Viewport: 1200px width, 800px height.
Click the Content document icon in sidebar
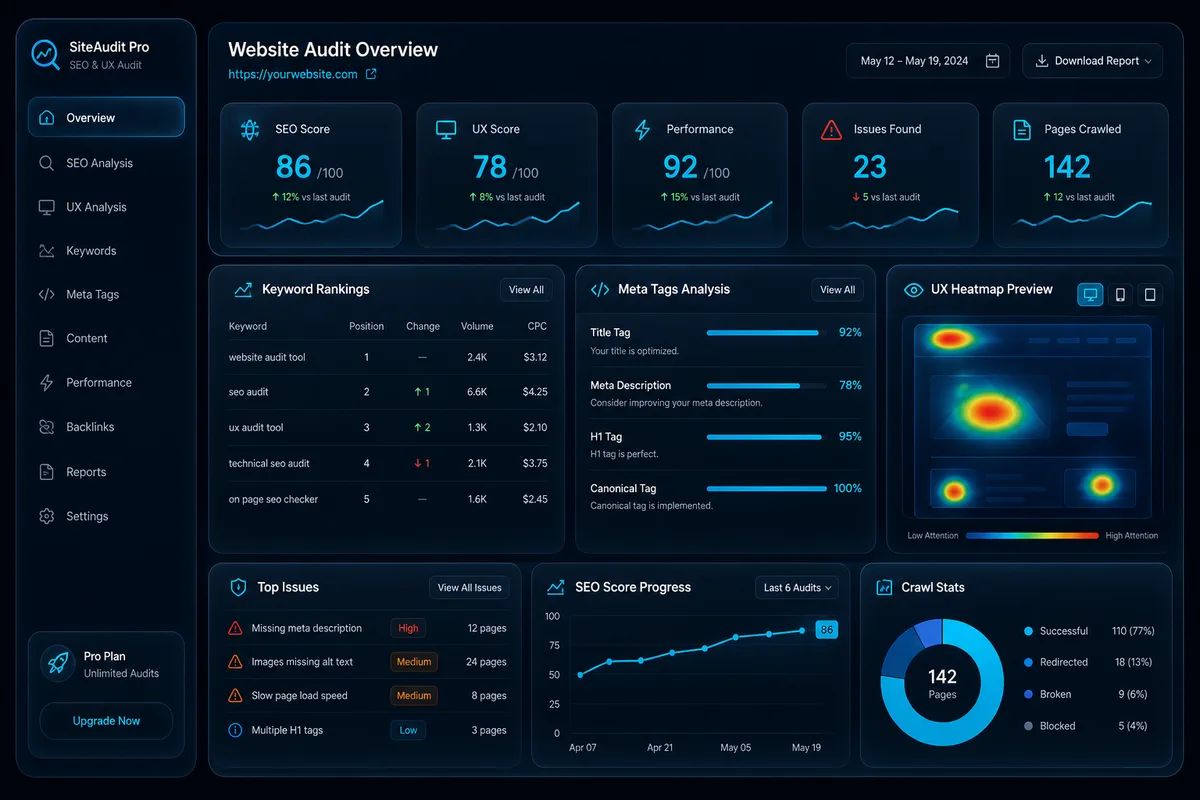46,339
